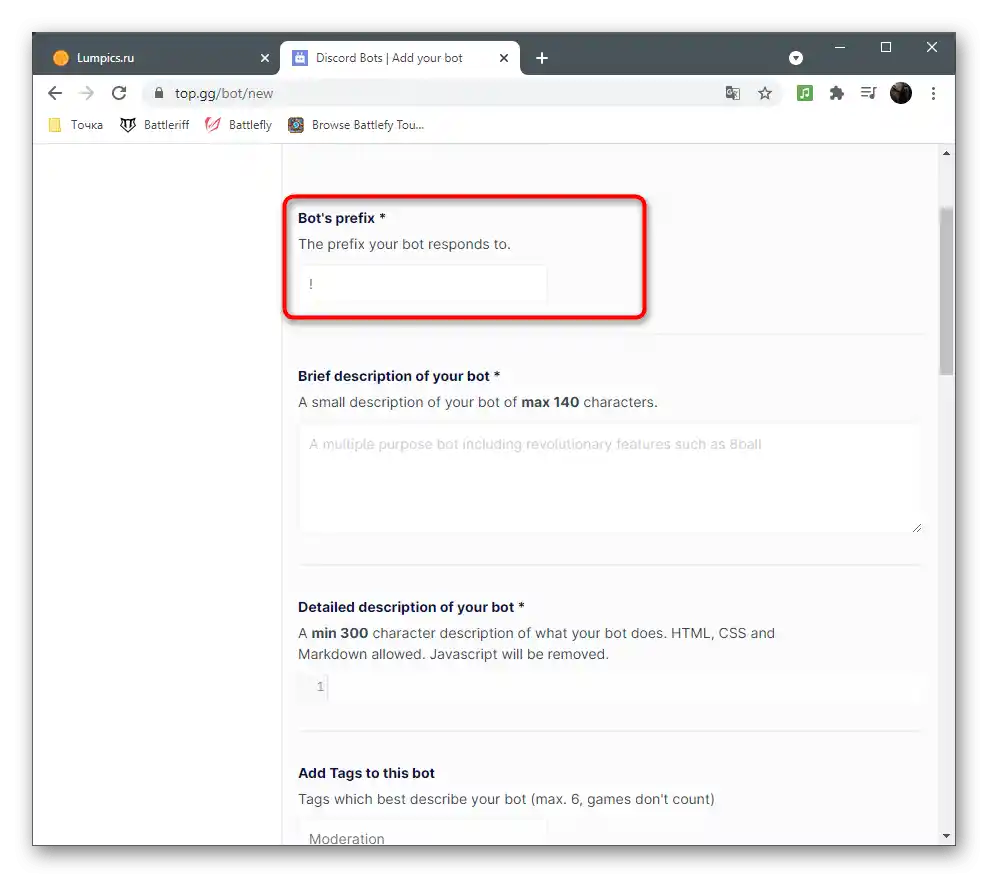Close the Lumpics.ru tab

265,58
